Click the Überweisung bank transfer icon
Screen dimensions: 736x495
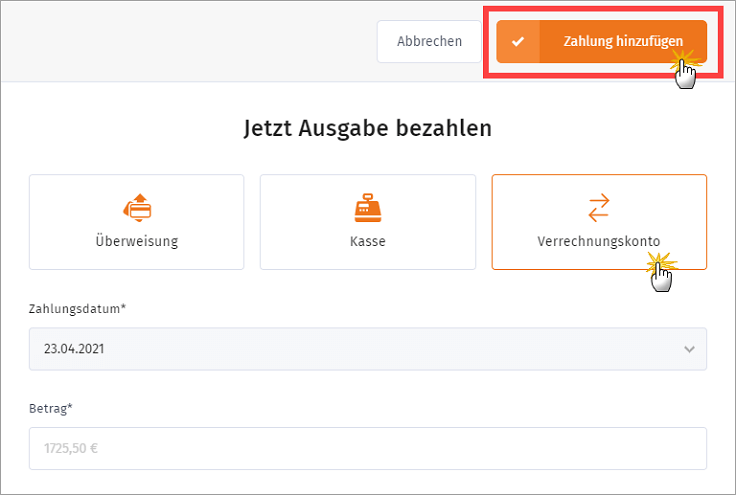[136, 207]
